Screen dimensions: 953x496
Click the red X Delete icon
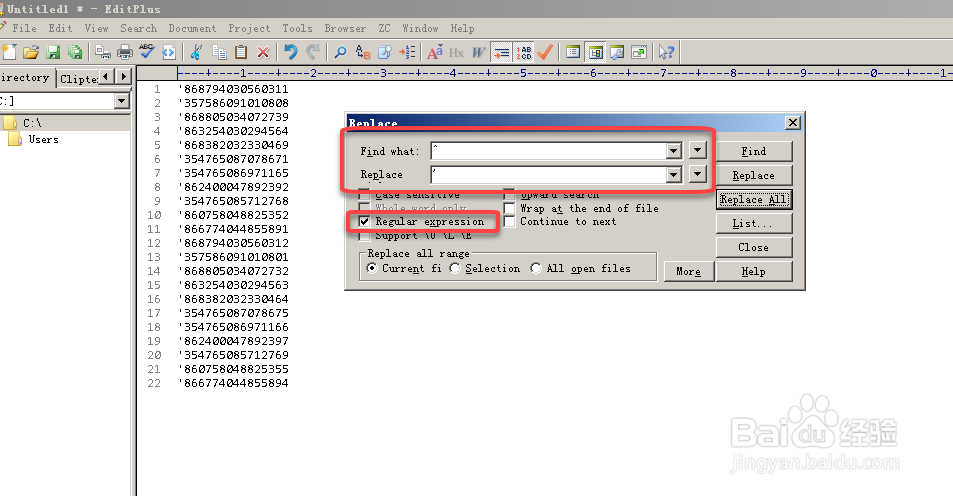tap(263, 52)
